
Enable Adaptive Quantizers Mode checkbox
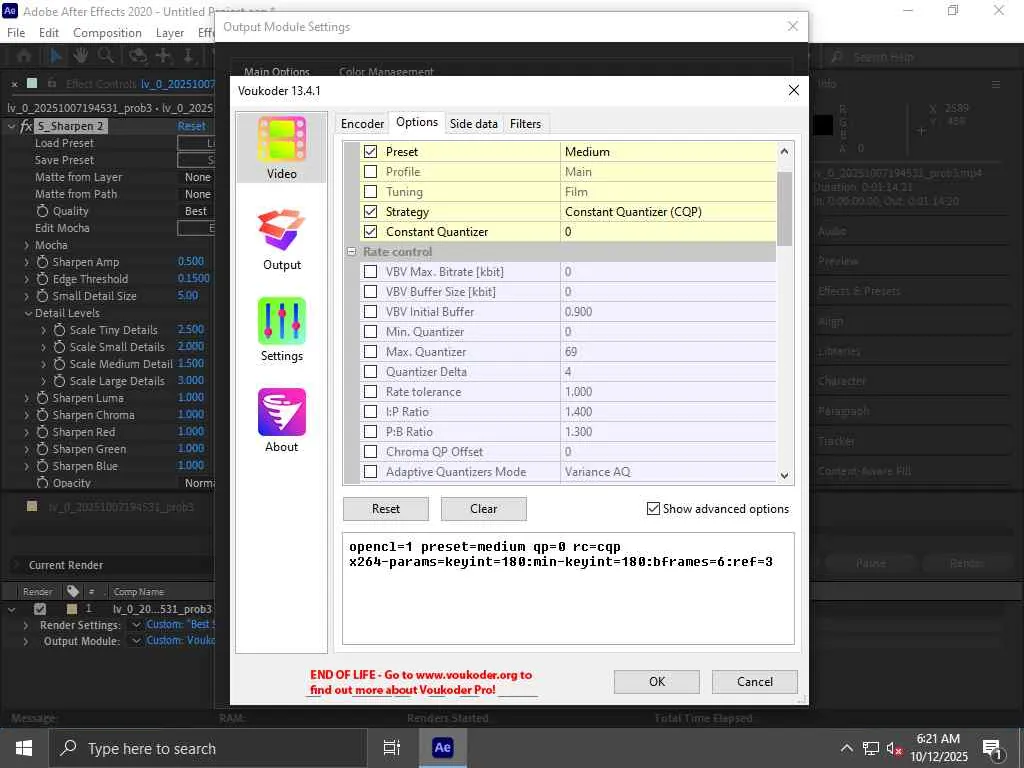coord(370,472)
